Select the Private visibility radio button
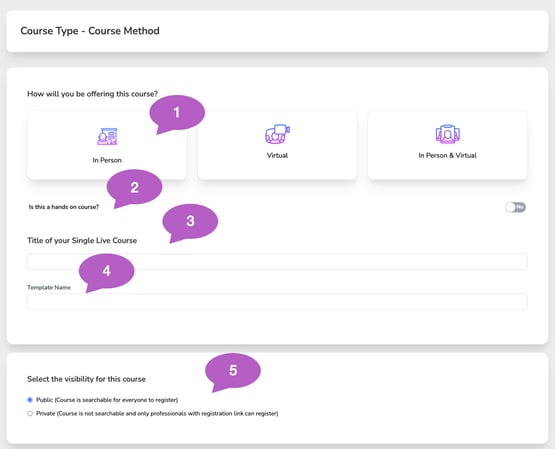The height and width of the screenshot is (449, 555). tap(30, 413)
